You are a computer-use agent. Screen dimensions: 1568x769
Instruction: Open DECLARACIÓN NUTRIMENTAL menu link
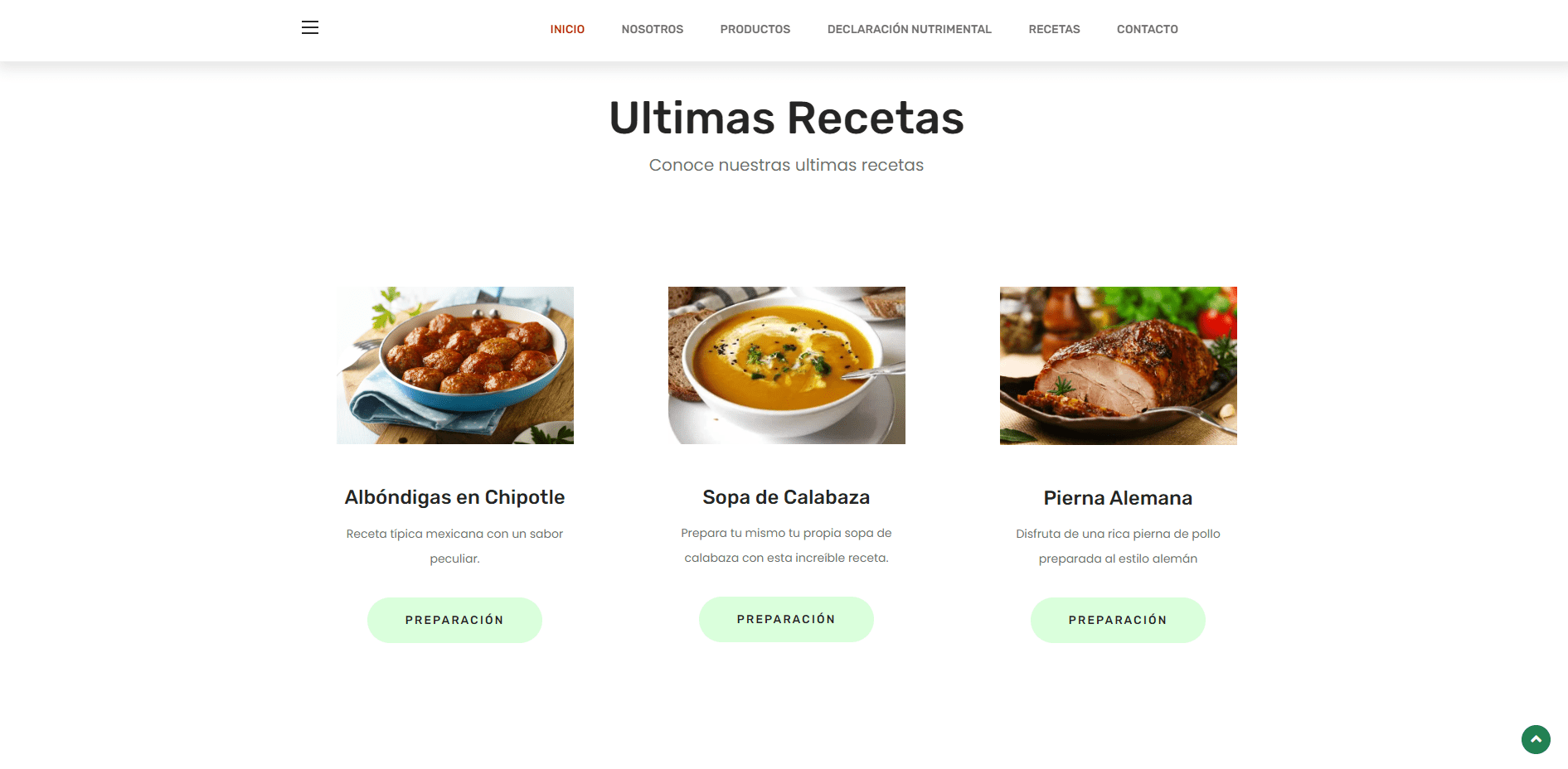coord(910,29)
